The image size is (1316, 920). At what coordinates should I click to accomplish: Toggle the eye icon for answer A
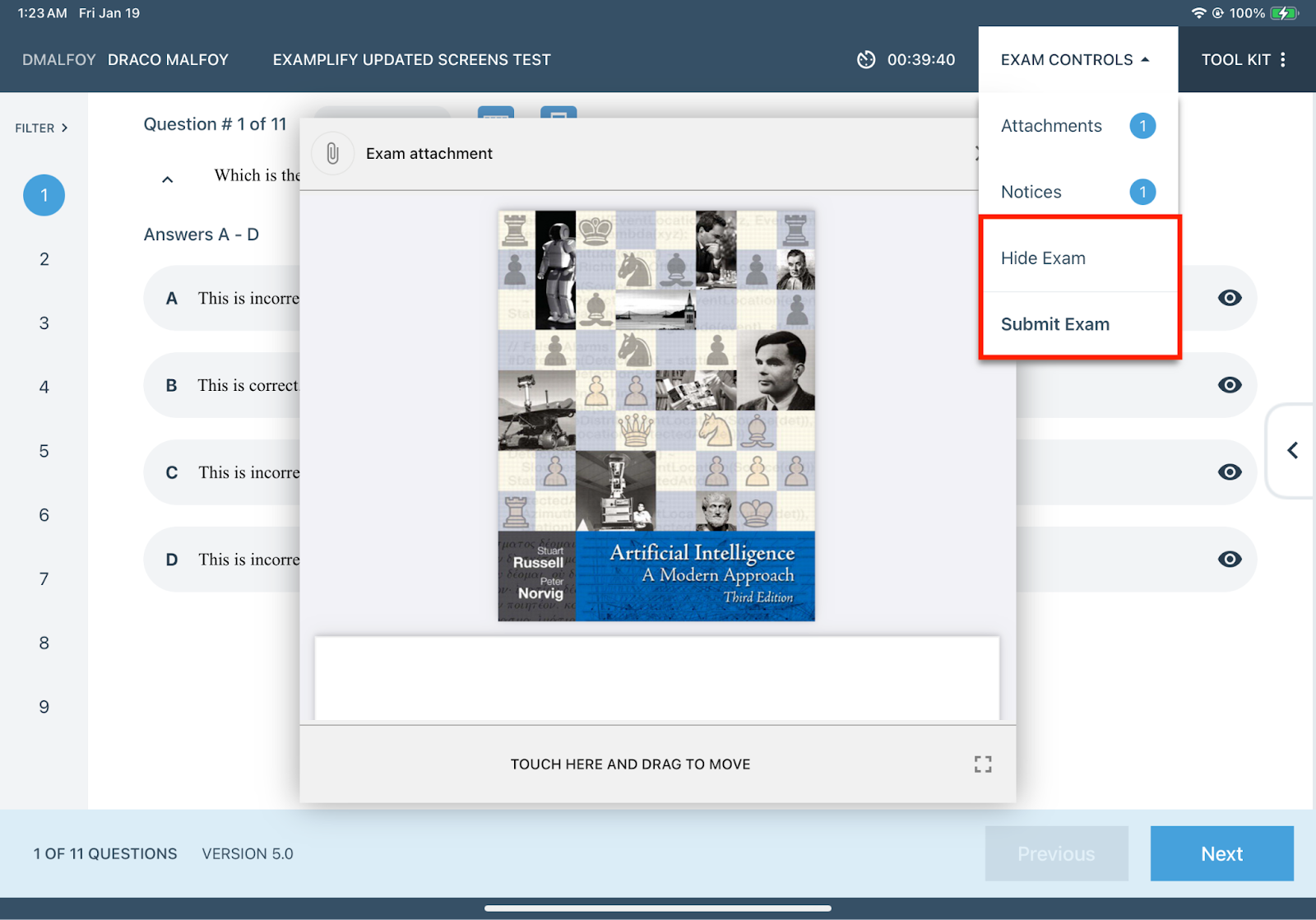(x=1230, y=298)
